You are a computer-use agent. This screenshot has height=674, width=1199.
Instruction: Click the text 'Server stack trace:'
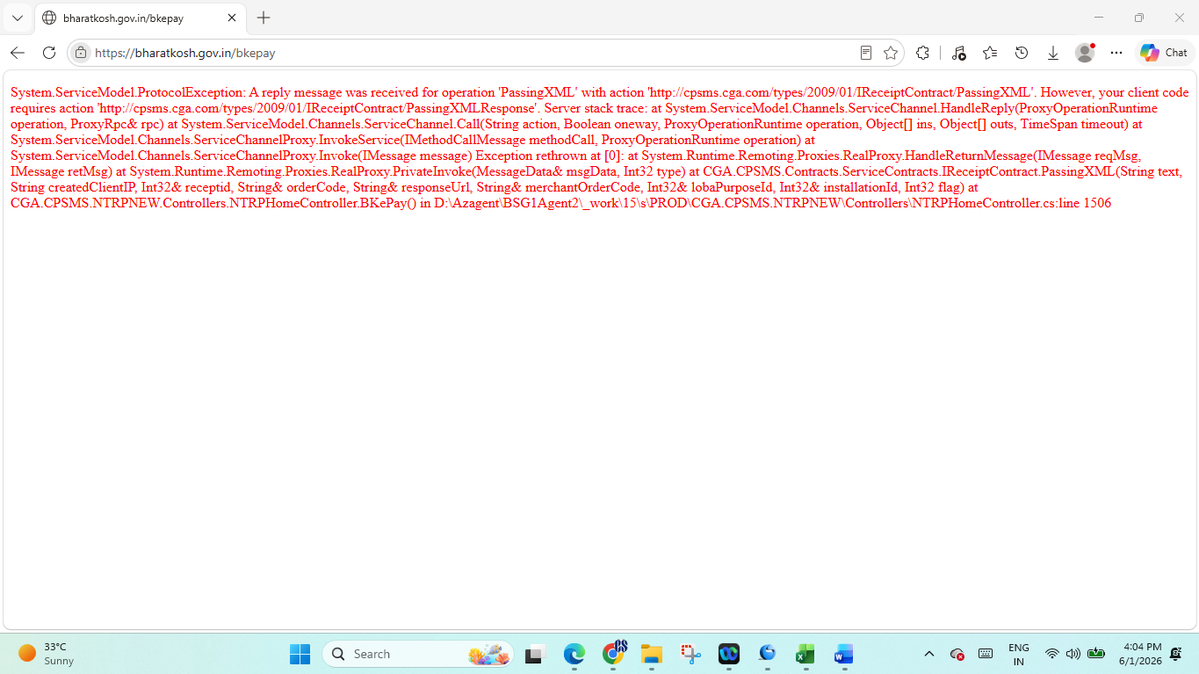(596, 109)
